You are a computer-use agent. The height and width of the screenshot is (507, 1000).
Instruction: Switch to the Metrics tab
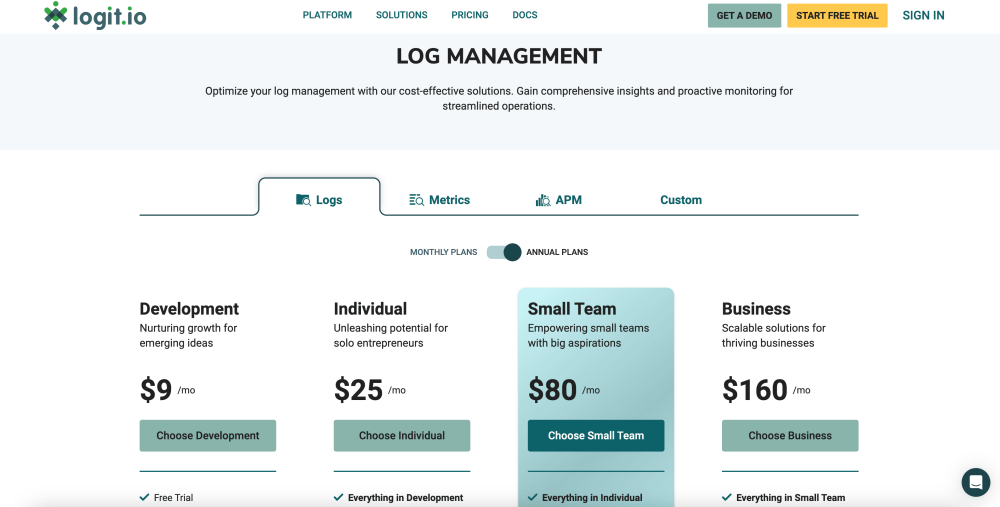(x=439, y=200)
